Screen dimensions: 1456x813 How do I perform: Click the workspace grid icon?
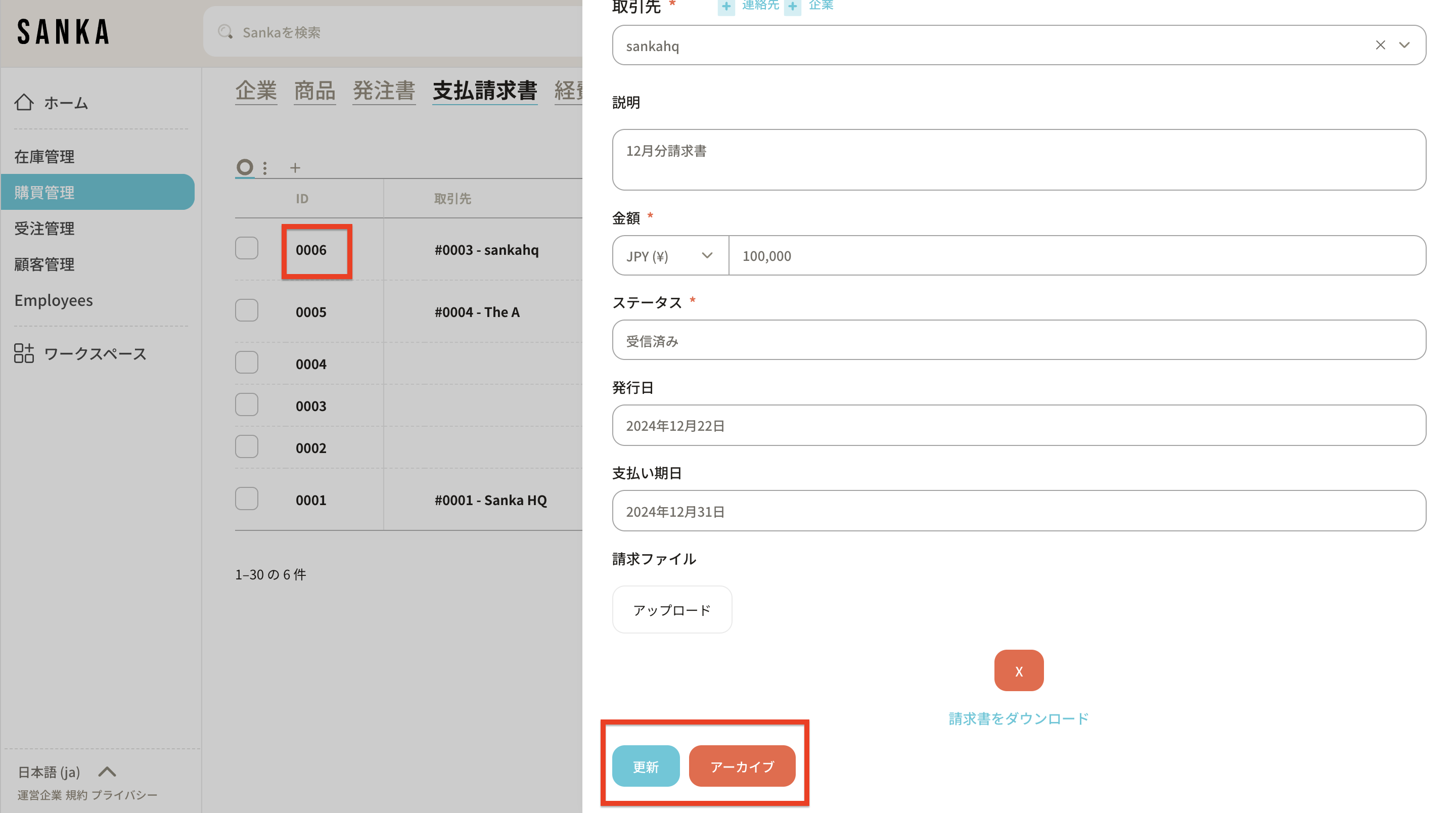[24, 353]
